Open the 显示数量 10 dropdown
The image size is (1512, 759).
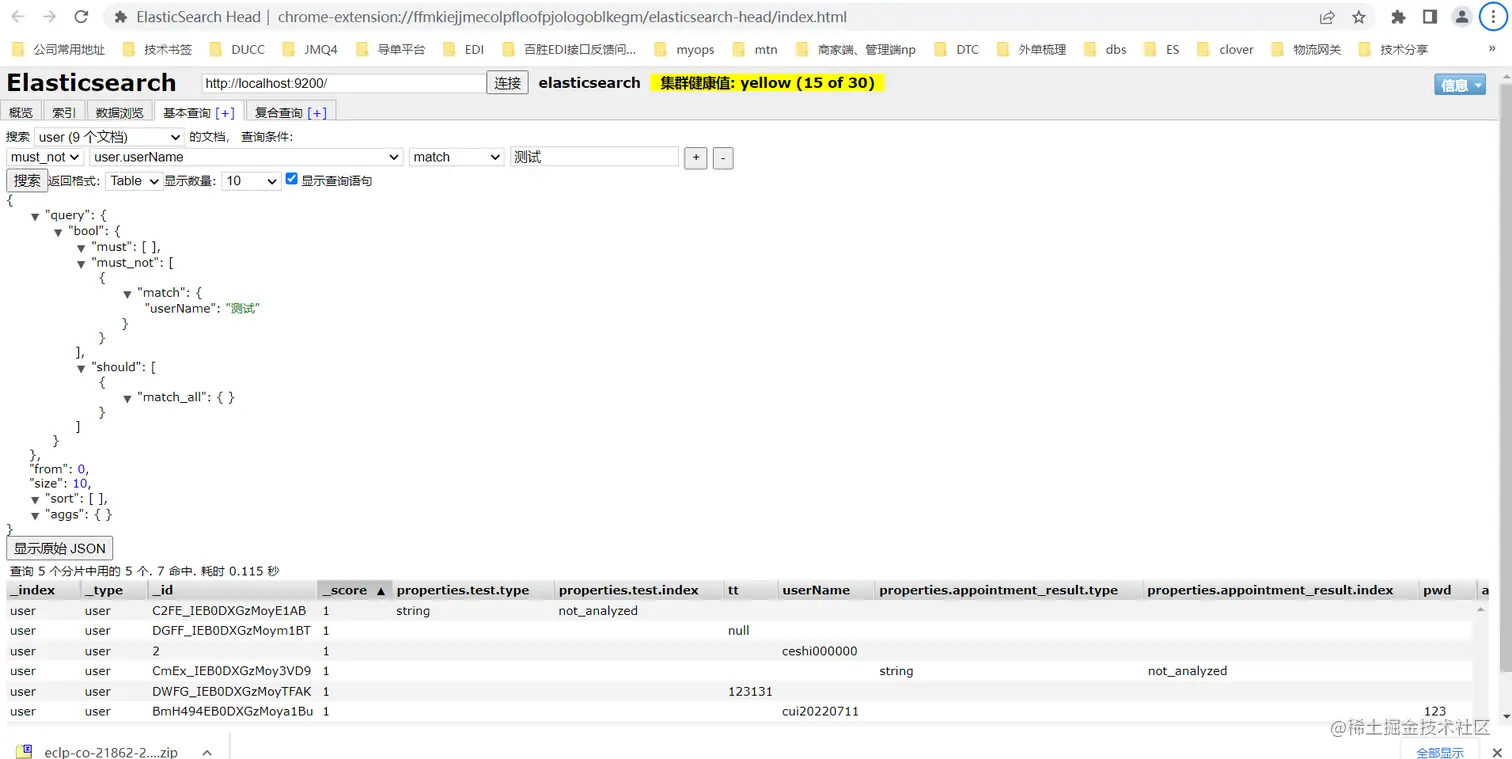click(251, 181)
